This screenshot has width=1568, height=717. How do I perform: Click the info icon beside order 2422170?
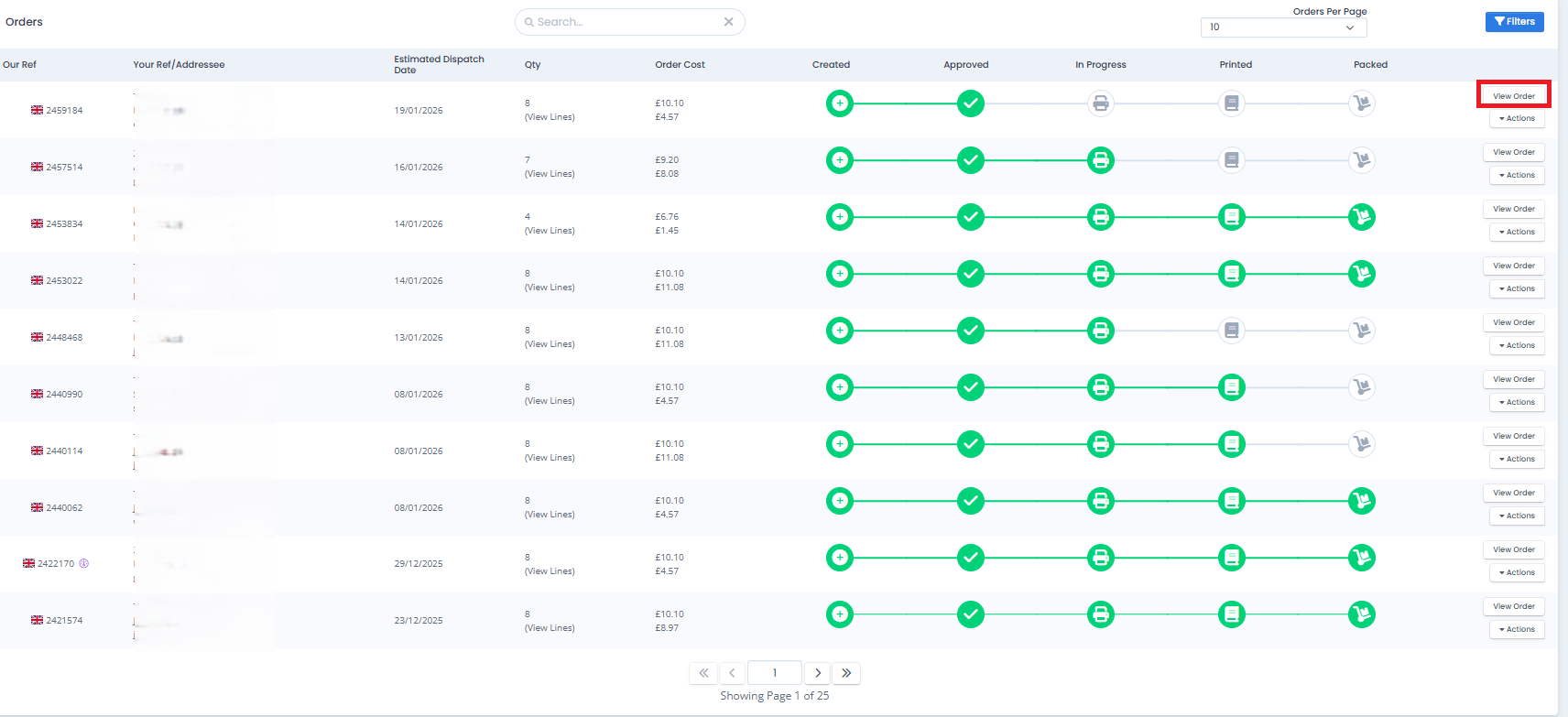click(84, 564)
